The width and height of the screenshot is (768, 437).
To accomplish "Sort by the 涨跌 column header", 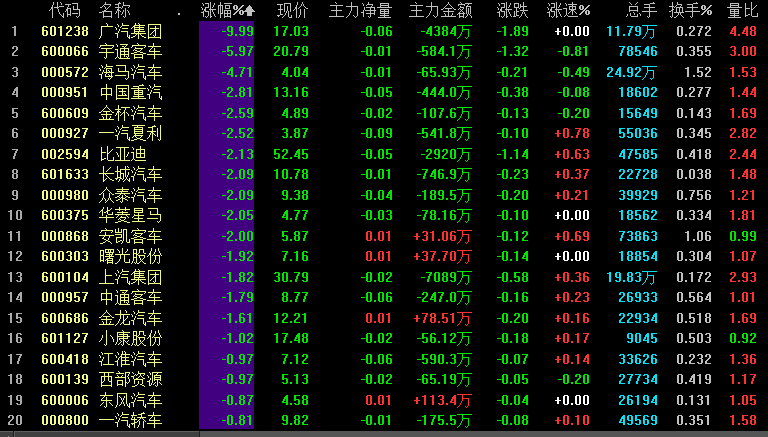I will 512,10.
